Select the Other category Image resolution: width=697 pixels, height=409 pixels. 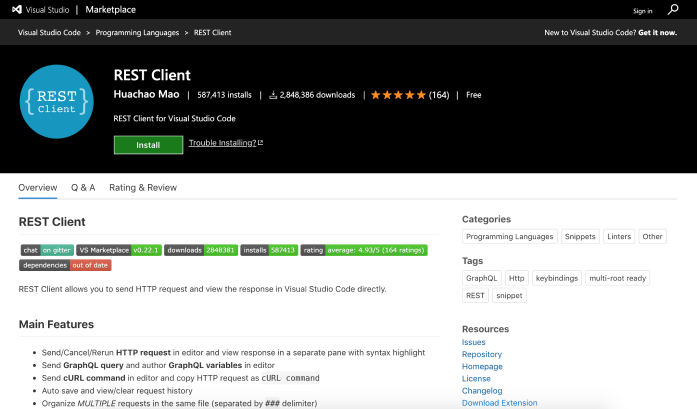pos(652,237)
